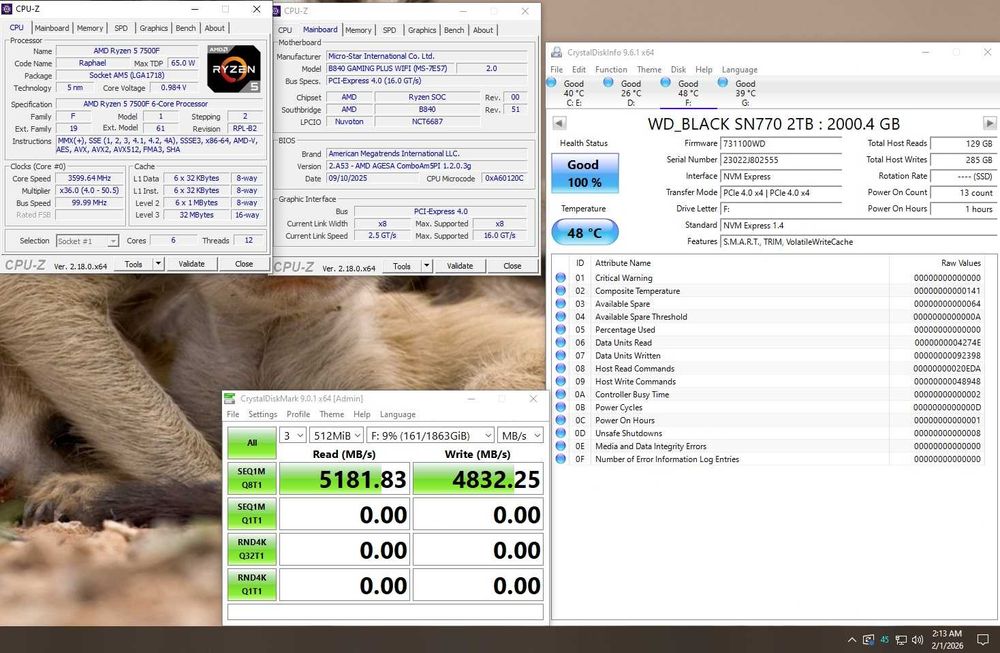The height and width of the screenshot is (653, 1000).
Task: Open Graphics tab in CPU-Z Mainboard window
Action: [x=422, y=30]
